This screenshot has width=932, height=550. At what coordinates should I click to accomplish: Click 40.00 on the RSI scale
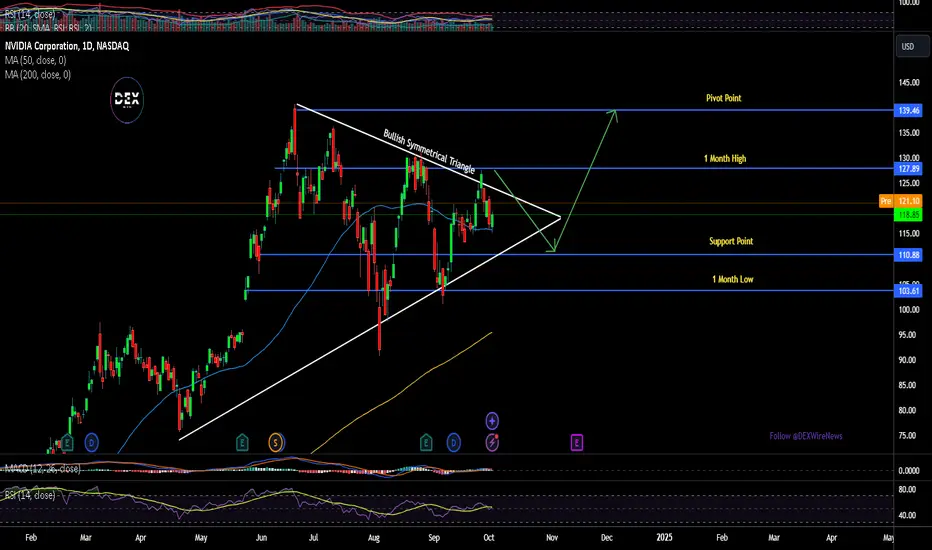909,515
